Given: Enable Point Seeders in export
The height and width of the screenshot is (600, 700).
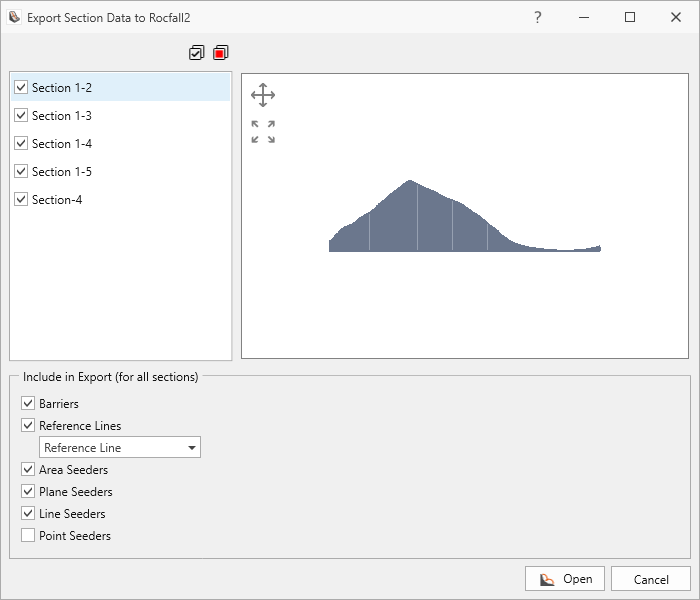Looking at the screenshot, I should click(x=28, y=535).
